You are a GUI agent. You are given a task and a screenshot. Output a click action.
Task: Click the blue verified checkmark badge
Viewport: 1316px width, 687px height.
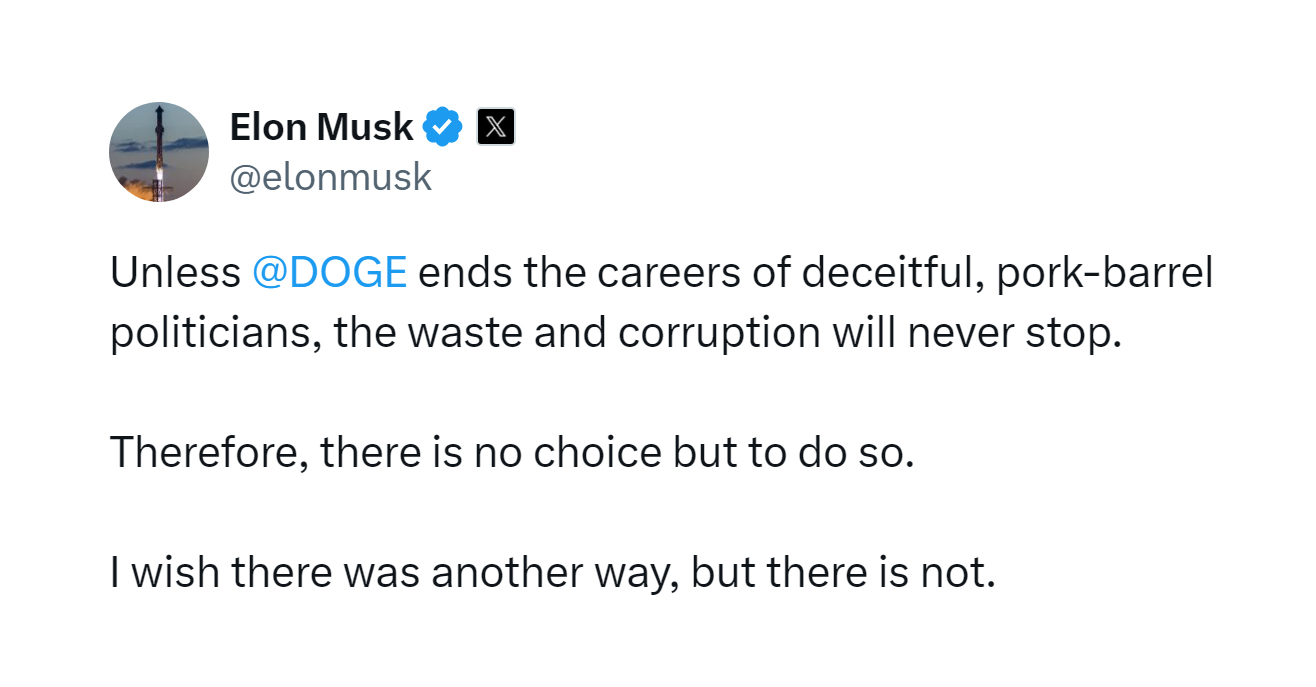coord(443,127)
